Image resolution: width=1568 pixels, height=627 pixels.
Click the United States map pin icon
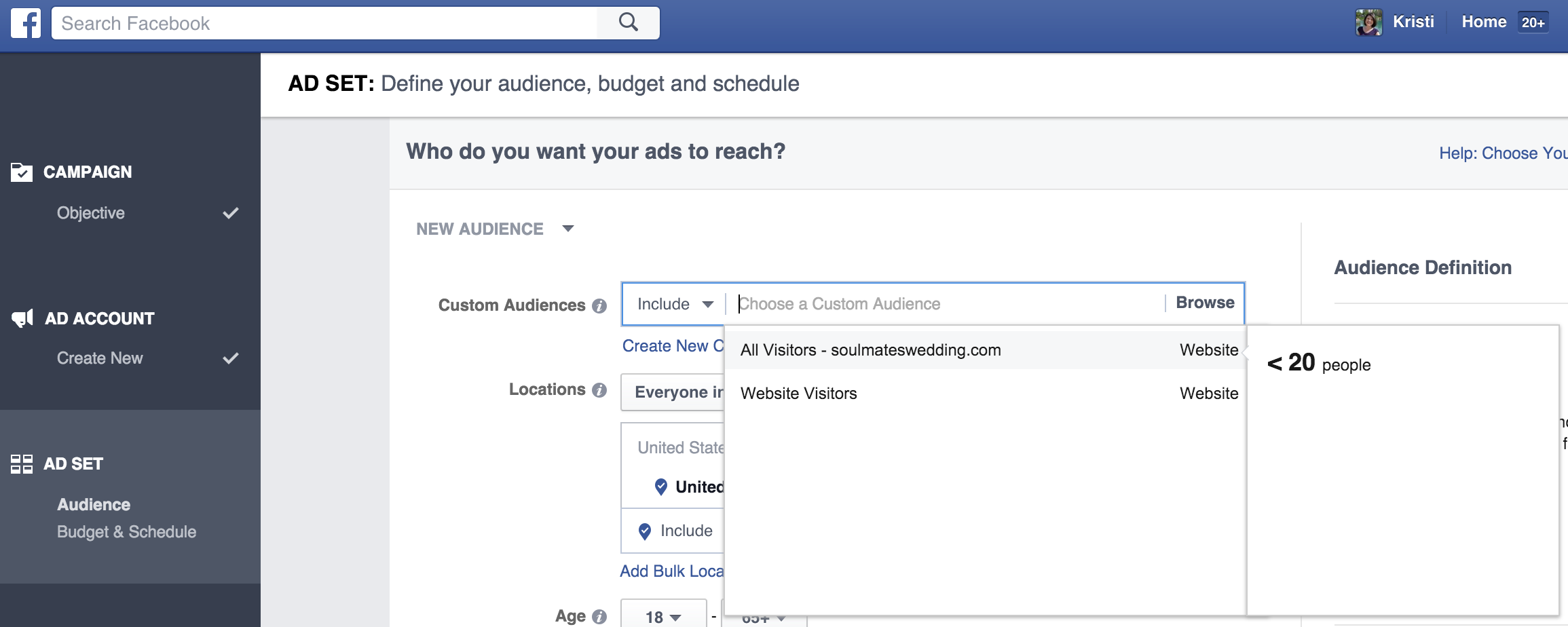(x=660, y=487)
